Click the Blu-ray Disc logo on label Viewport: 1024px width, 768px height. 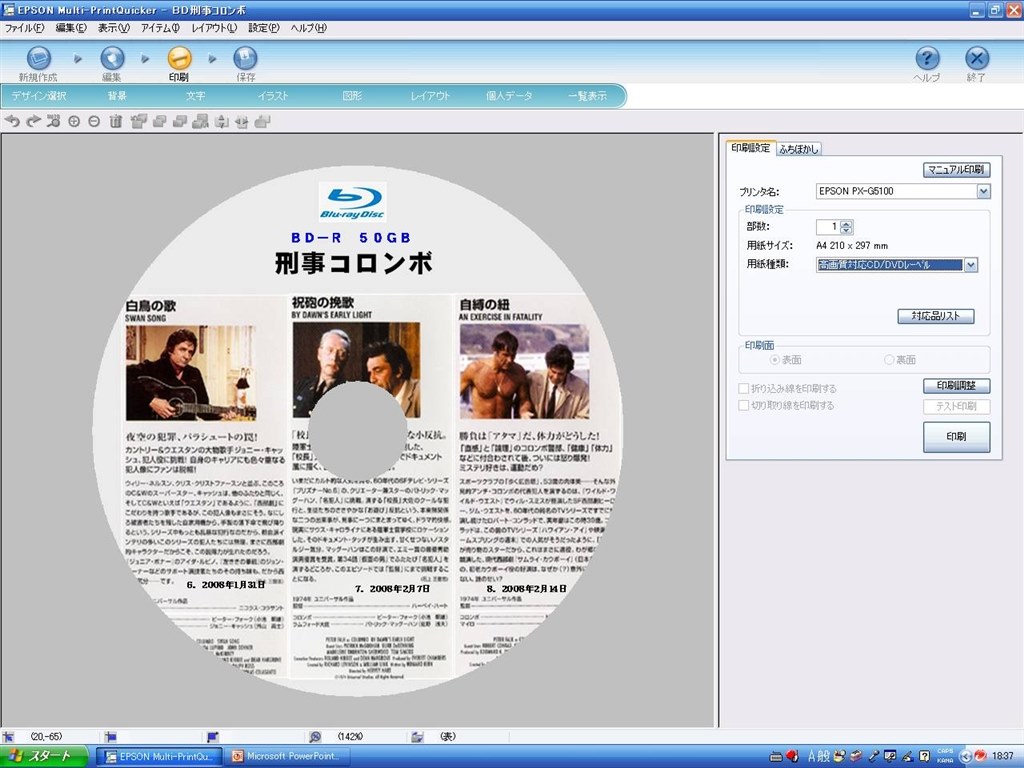pyautogui.click(x=353, y=202)
